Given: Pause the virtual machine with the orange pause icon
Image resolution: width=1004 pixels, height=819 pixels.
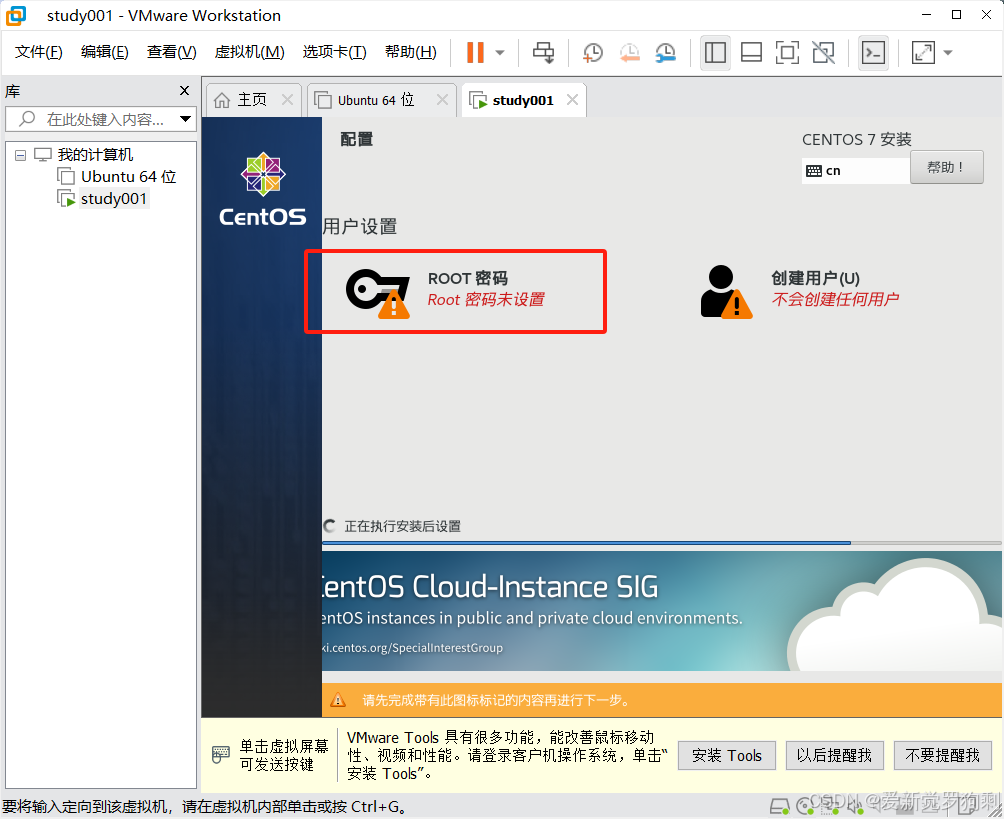Looking at the screenshot, I should click(475, 53).
